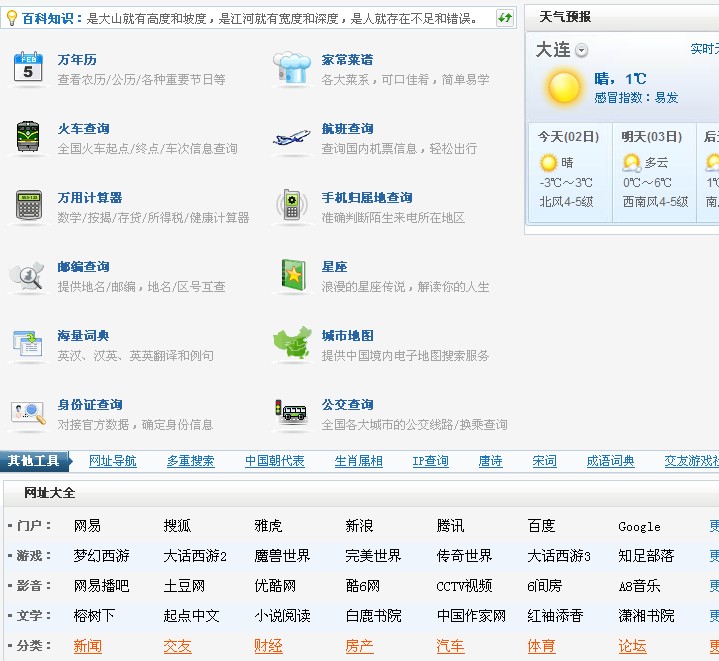This screenshot has width=719, height=661.
Task: Open the 航班查询 title link
Action: [x=347, y=128]
